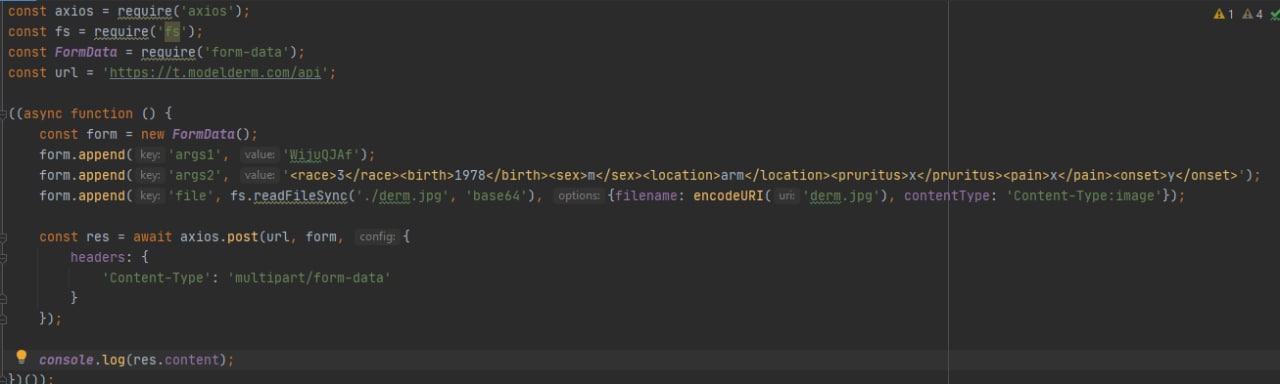
Task: Click the 'const url' variable name
Action: pos(65,73)
